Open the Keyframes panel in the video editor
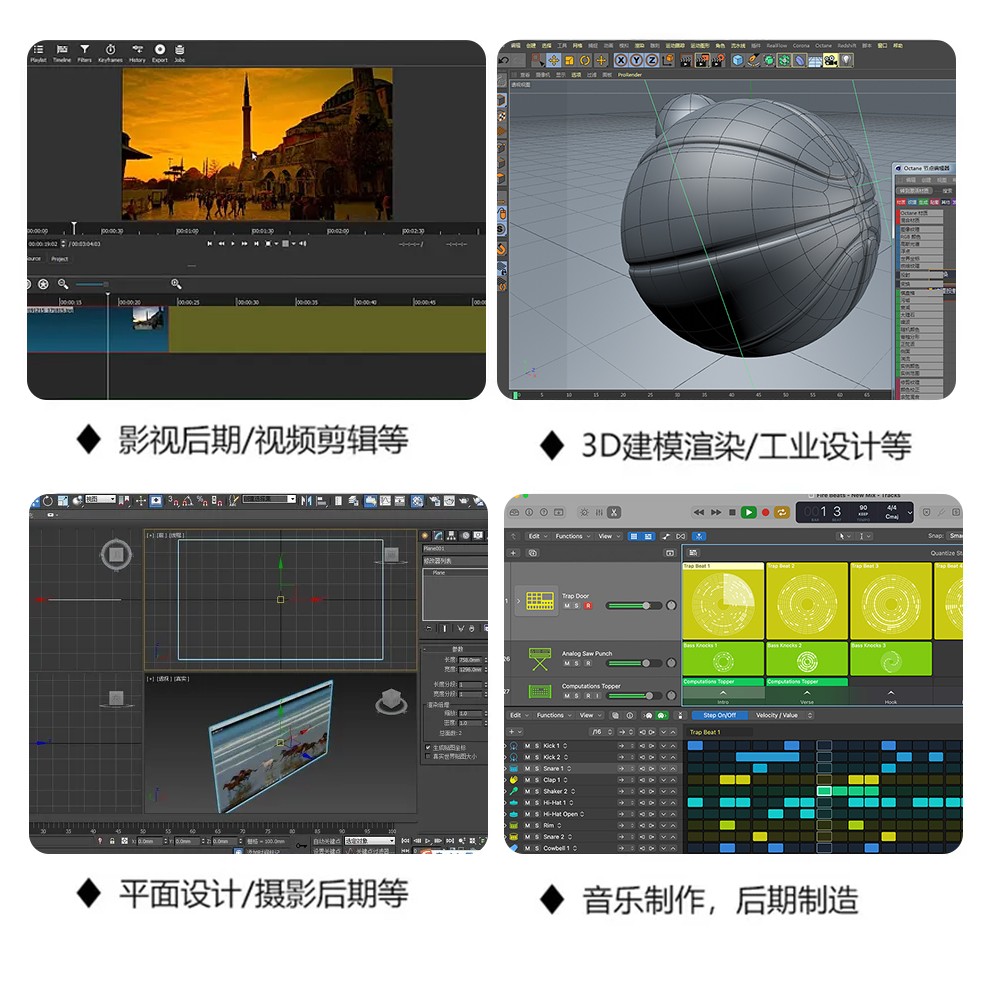 [110, 52]
